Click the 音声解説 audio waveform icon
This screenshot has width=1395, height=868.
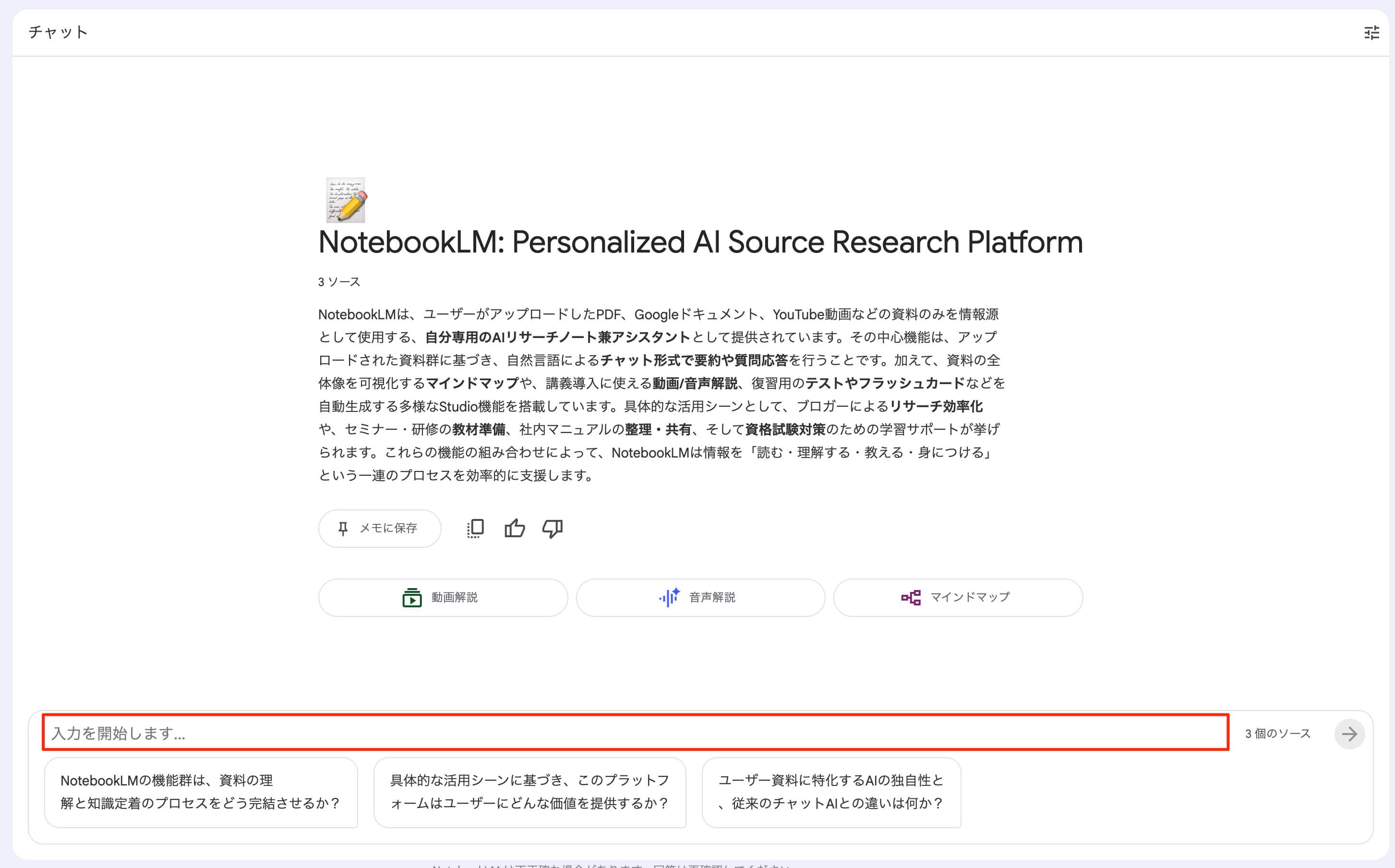tap(669, 598)
